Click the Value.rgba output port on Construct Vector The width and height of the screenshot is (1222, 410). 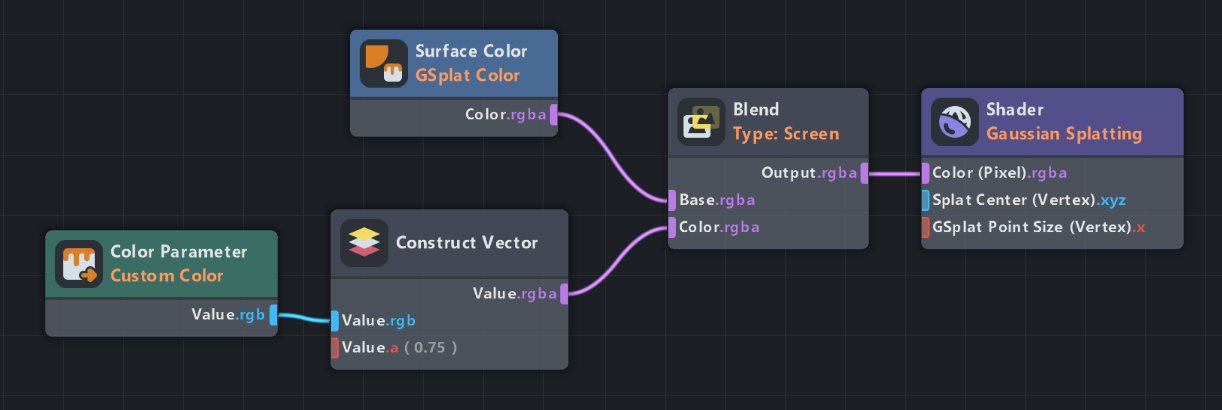(565, 294)
